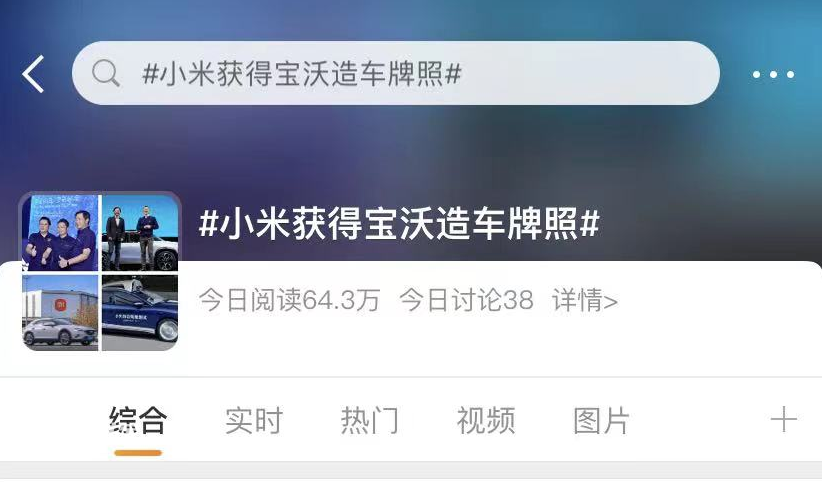The image size is (822, 482).
Task: Click 今日阅读64.3万 reading count
Action: point(289,301)
